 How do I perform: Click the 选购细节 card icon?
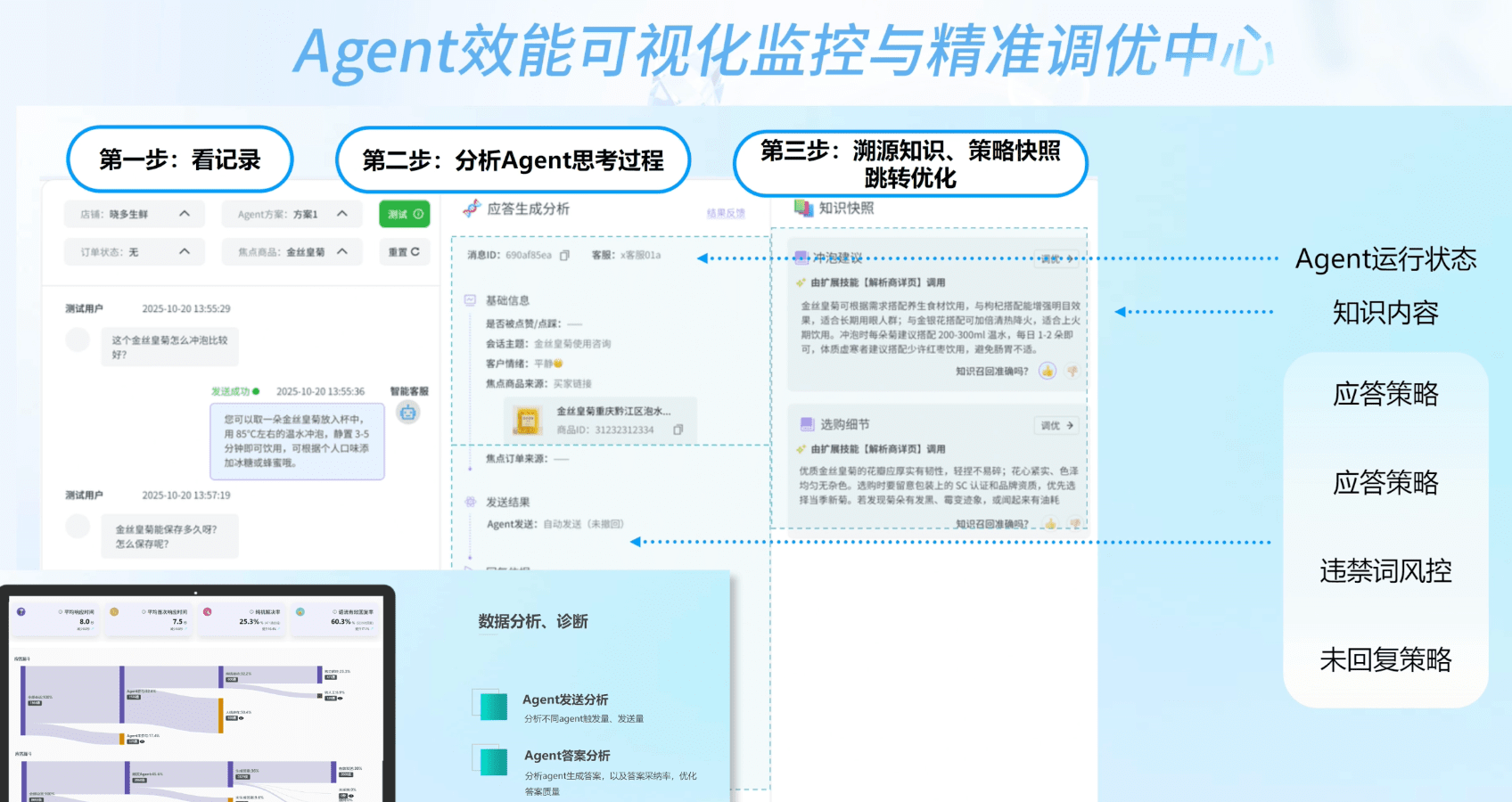(807, 424)
